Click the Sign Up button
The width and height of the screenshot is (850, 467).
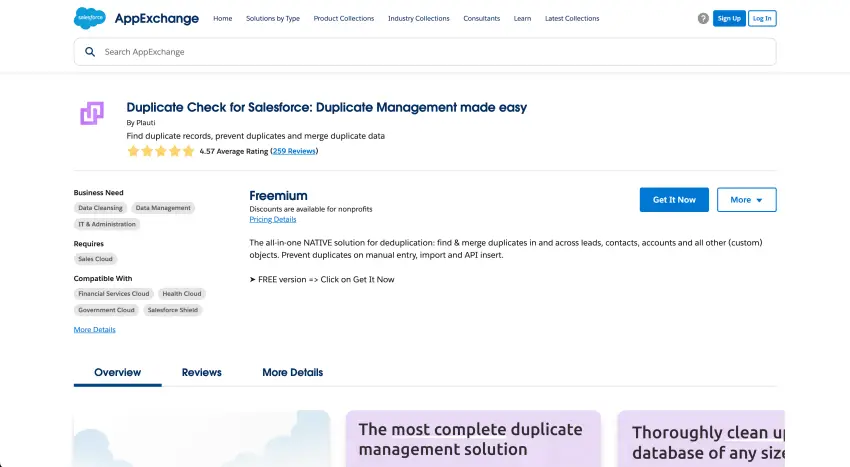pos(728,18)
